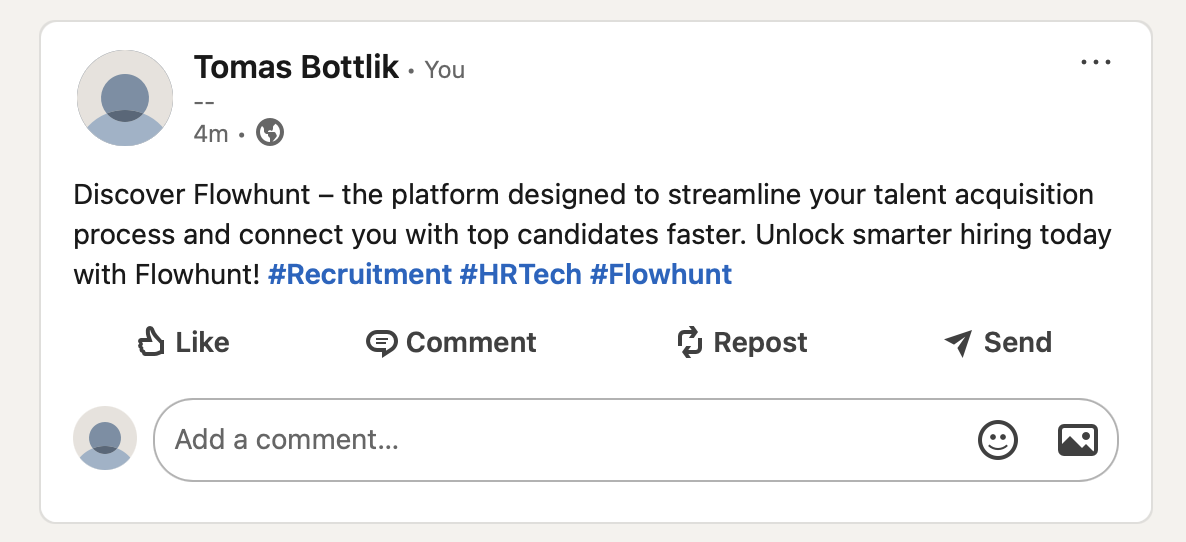This screenshot has width=1186, height=542.
Task: Click the thumbs-up Like icon
Action: tap(151, 343)
